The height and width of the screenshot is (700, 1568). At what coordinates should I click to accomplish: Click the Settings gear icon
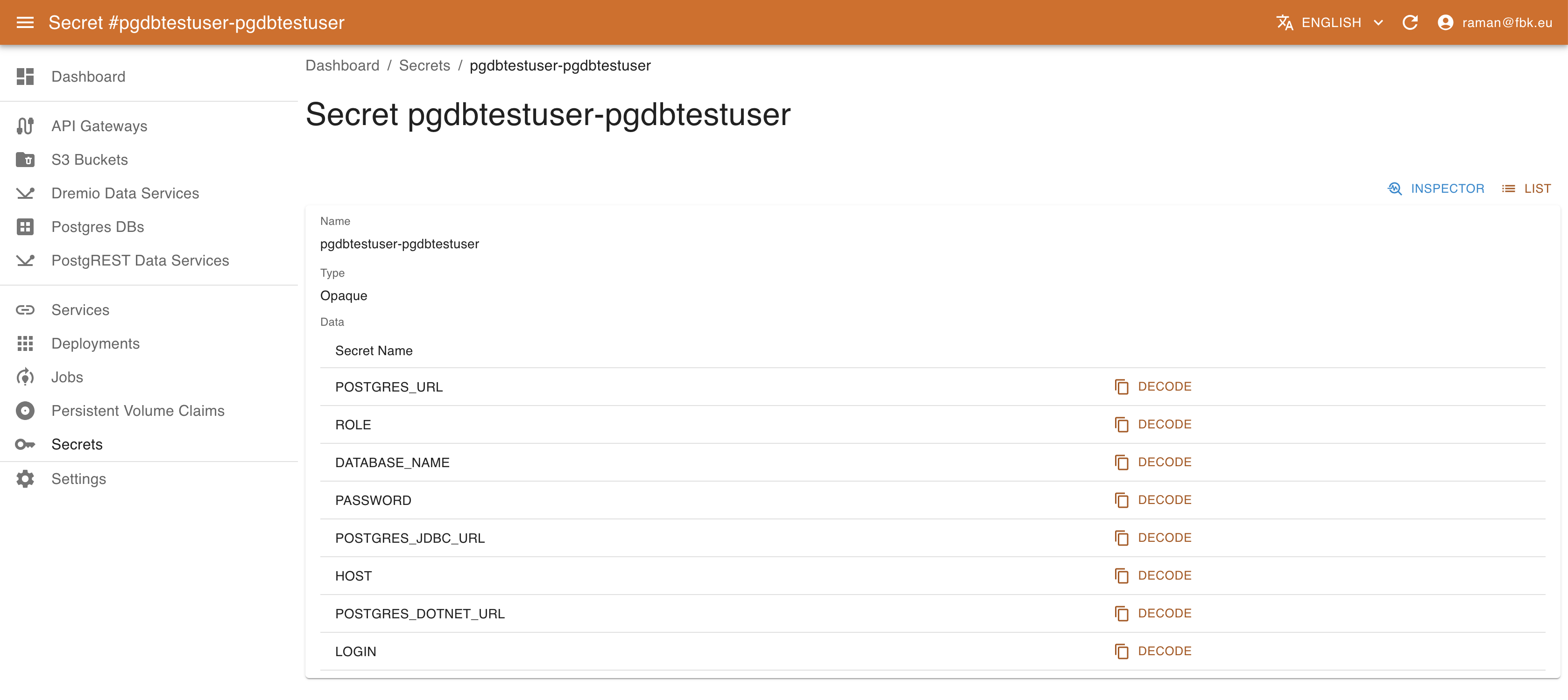(25, 479)
